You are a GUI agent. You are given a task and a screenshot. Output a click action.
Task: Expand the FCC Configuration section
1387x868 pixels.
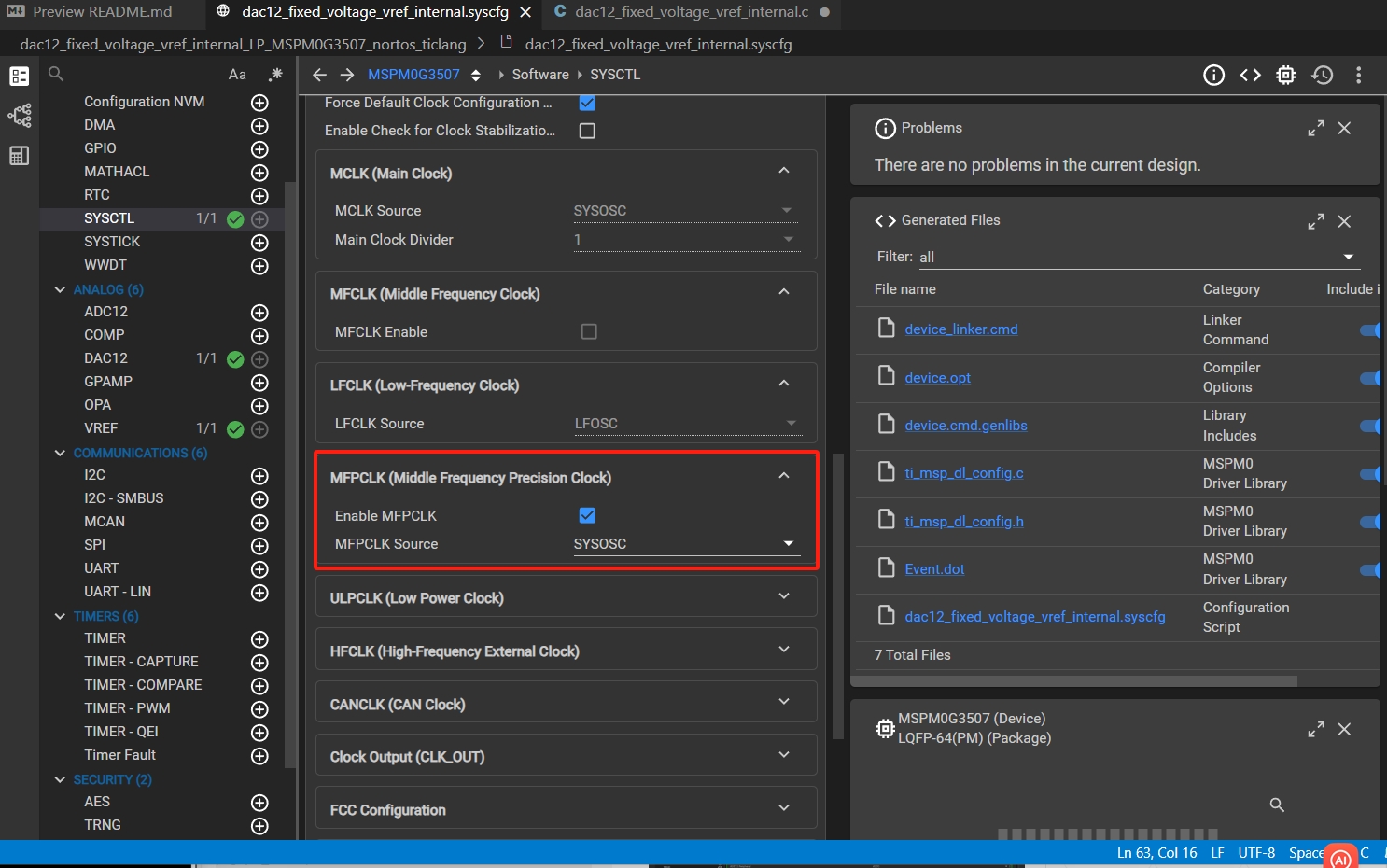784,808
